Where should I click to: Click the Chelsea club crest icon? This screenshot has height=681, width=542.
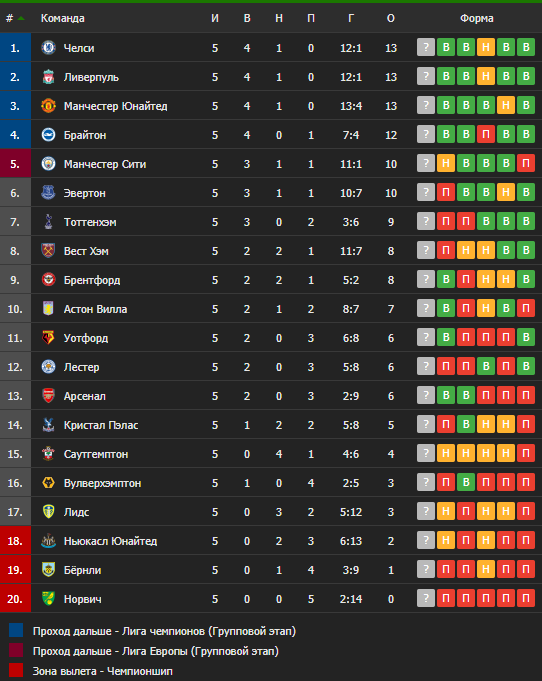click(x=48, y=47)
